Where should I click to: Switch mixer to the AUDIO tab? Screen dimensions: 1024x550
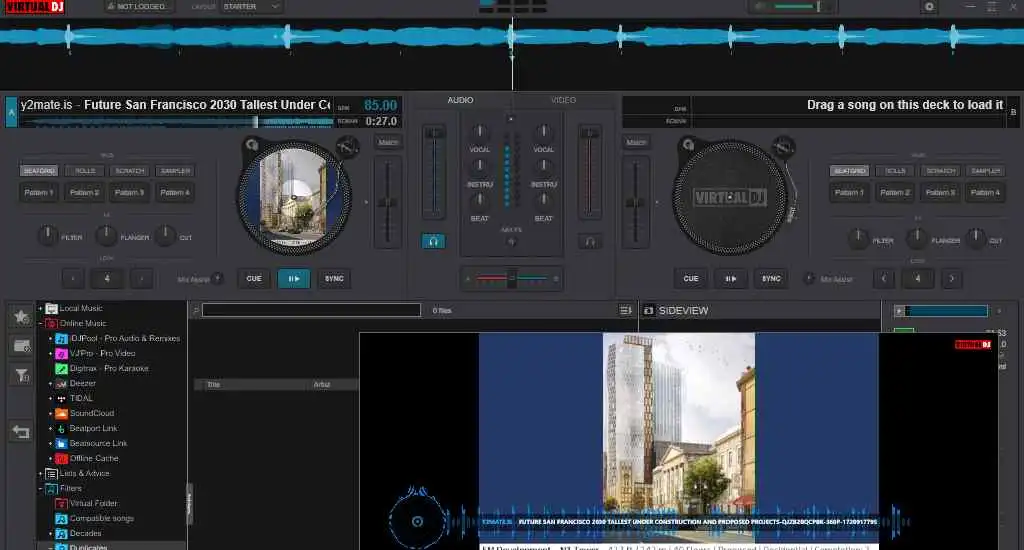(x=460, y=100)
